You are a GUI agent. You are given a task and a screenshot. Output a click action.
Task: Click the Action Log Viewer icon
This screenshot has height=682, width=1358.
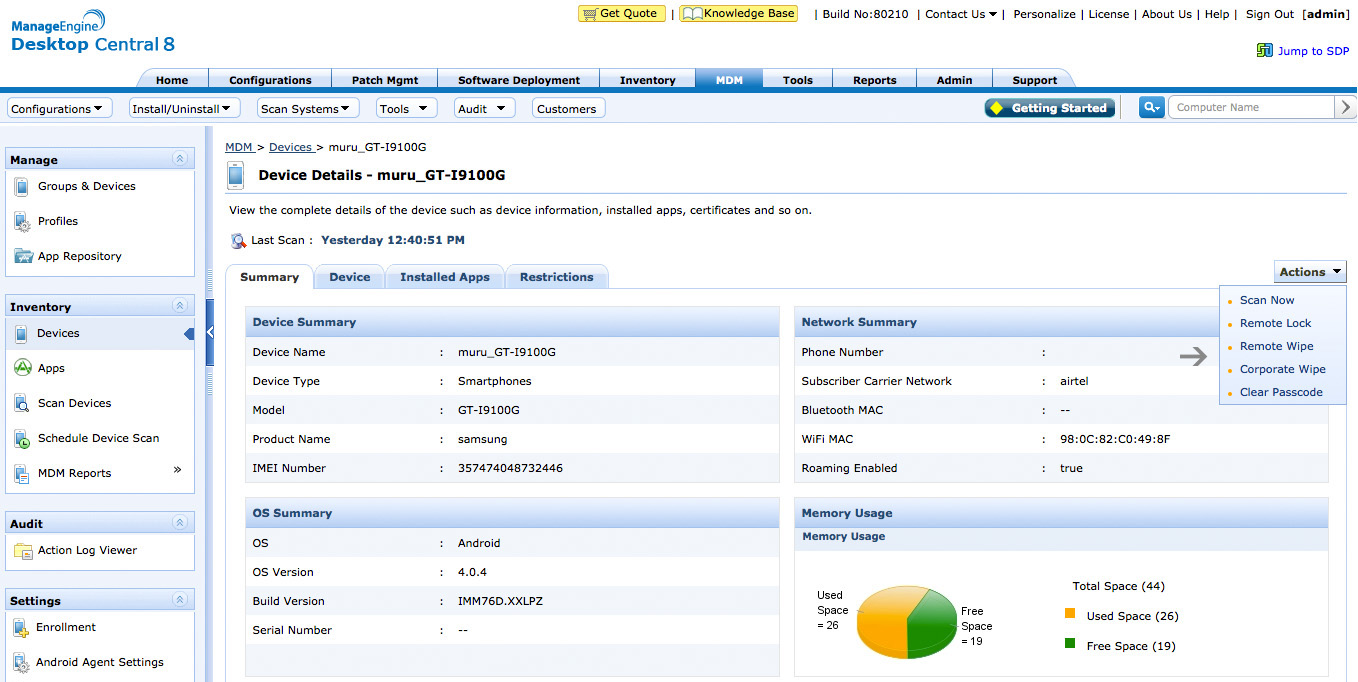(23, 551)
